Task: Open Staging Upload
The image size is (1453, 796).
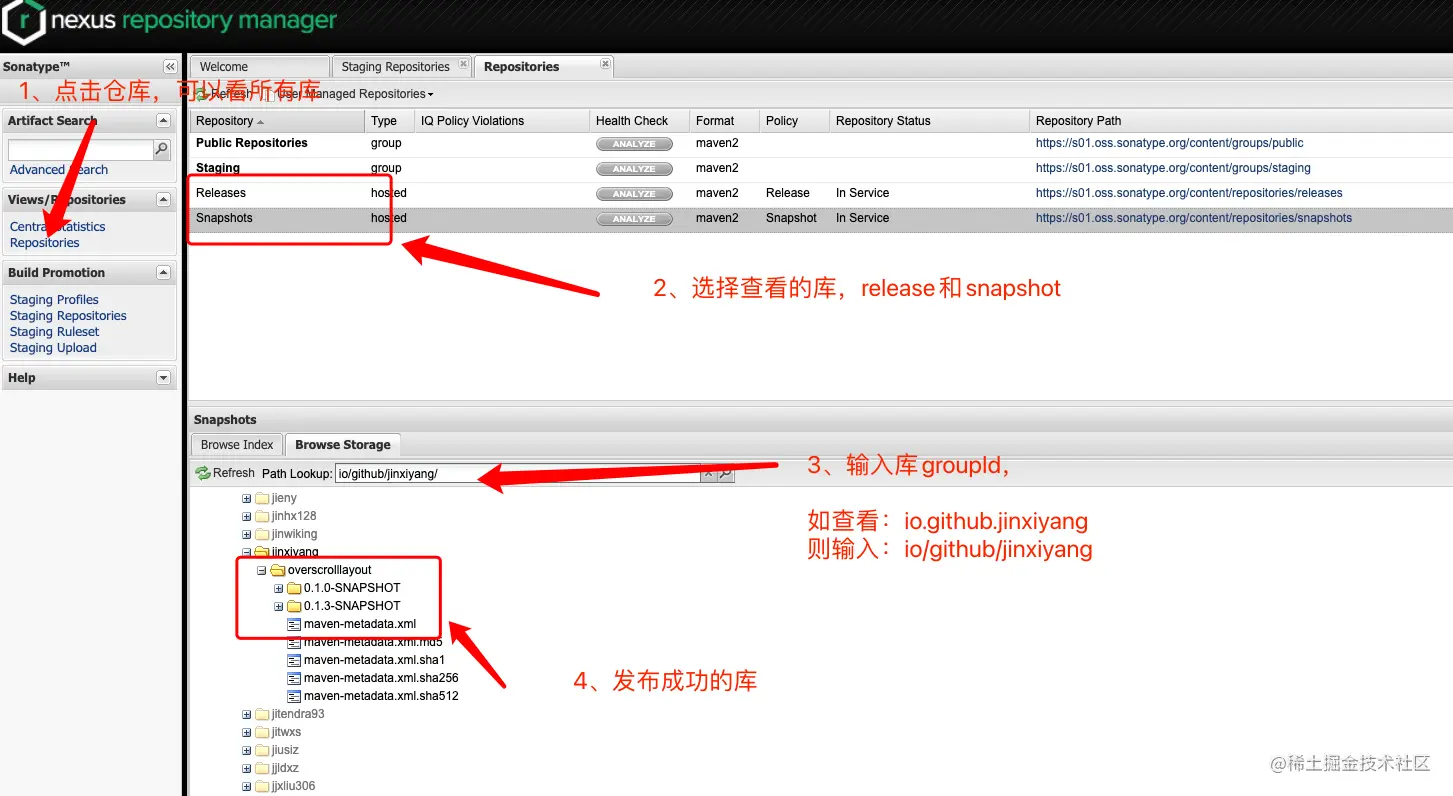Action: tap(53, 348)
